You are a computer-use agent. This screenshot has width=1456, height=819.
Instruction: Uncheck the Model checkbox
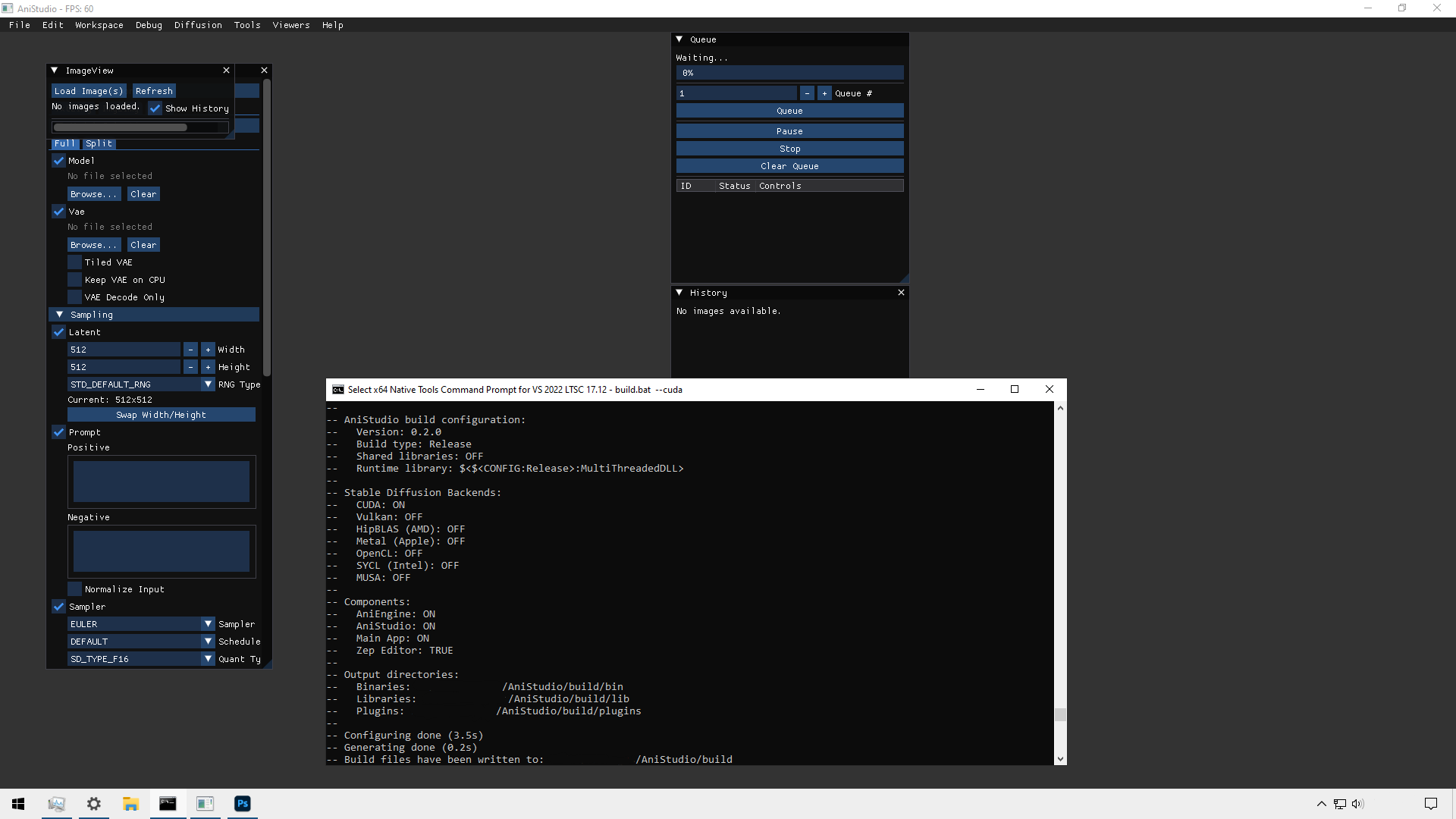pyautogui.click(x=58, y=161)
